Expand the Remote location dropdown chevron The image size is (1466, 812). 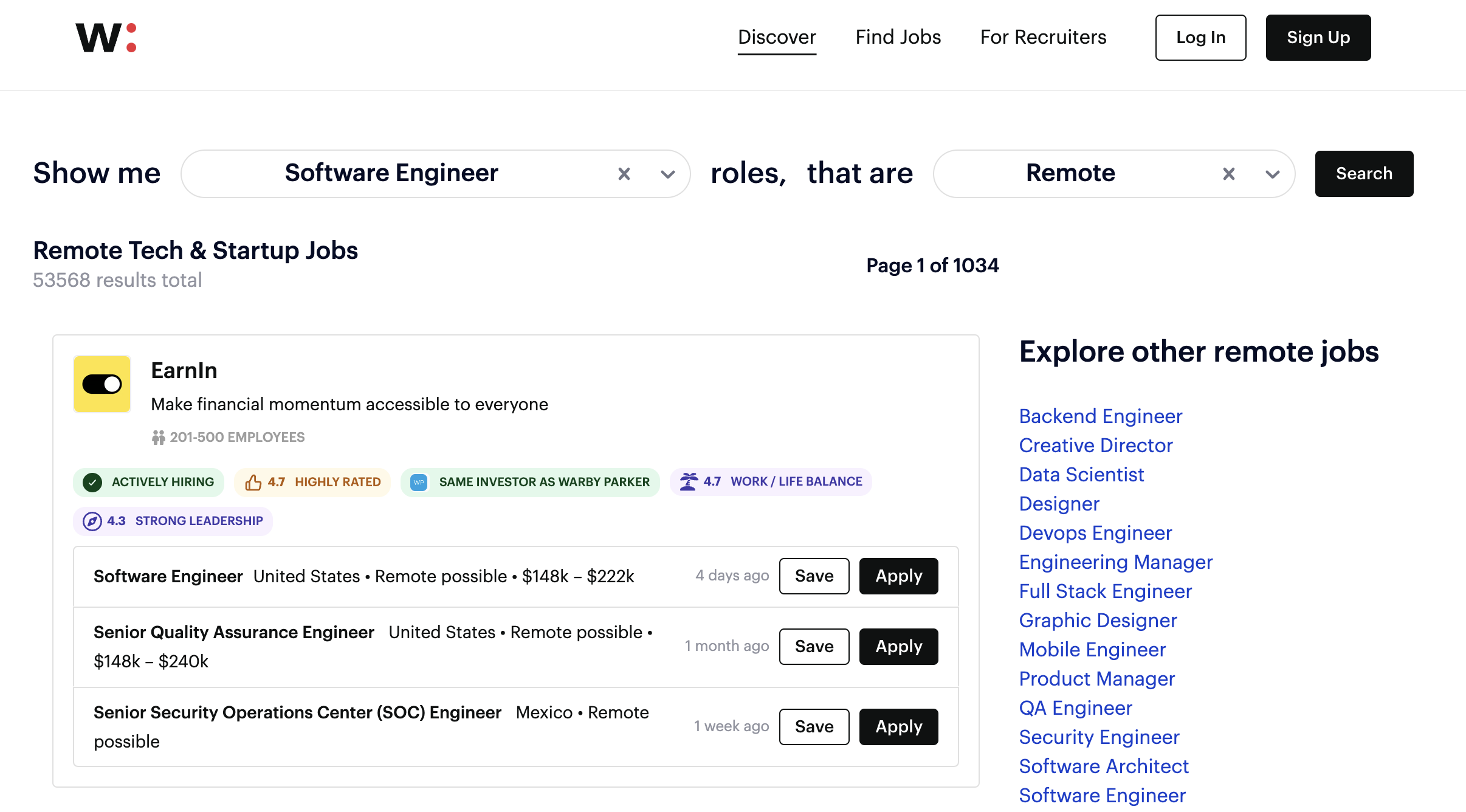point(1272,174)
